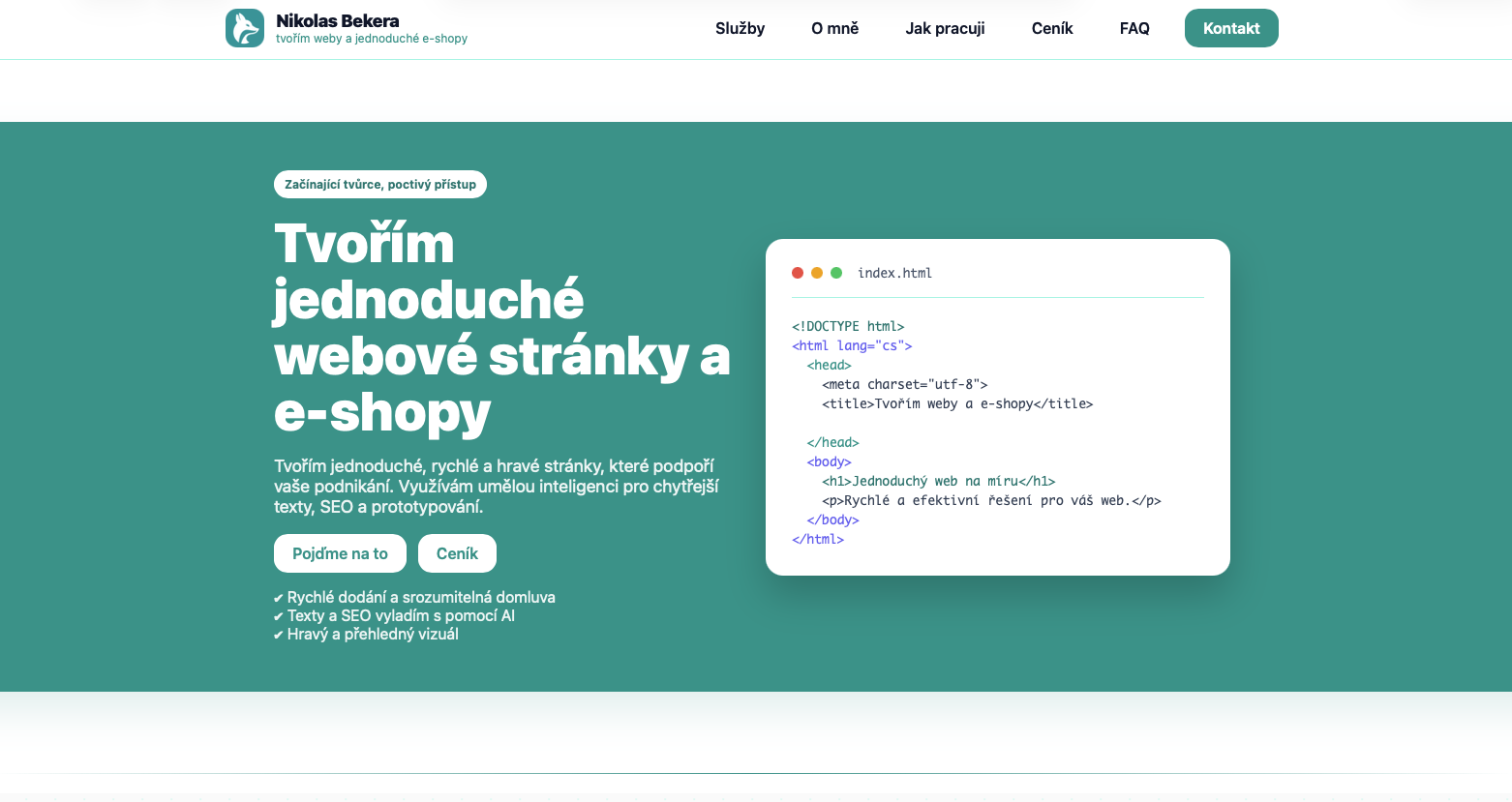Click the yellow dot in code window

pyautogui.click(x=817, y=273)
